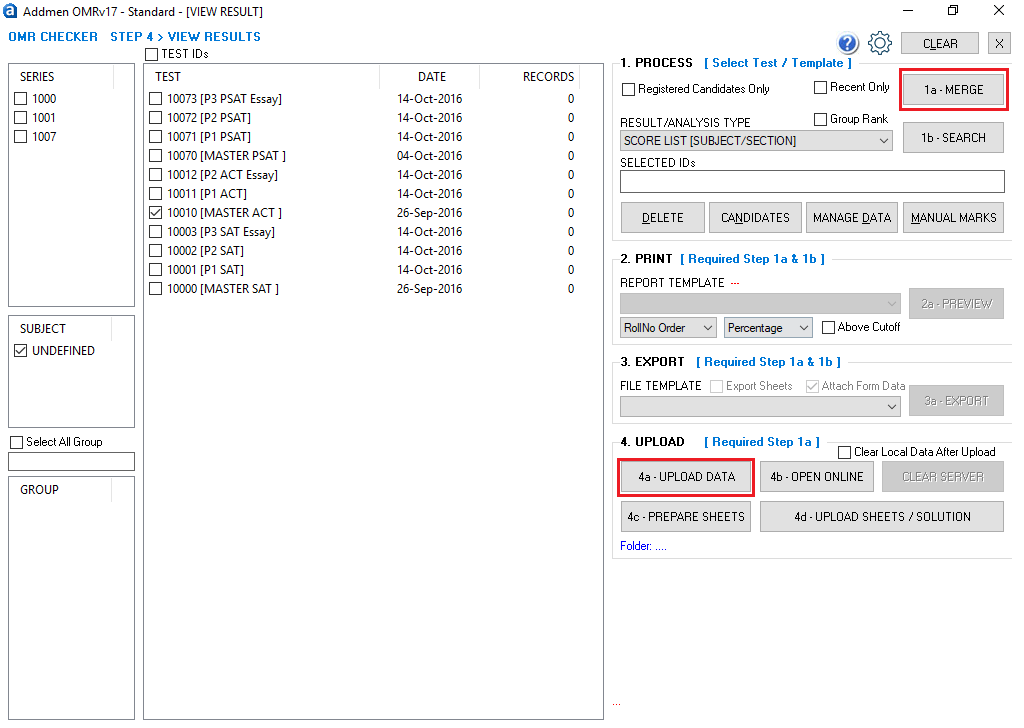1024x728 pixels.
Task: Click inside the SELECTED IDs input field
Action: [x=811, y=181]
